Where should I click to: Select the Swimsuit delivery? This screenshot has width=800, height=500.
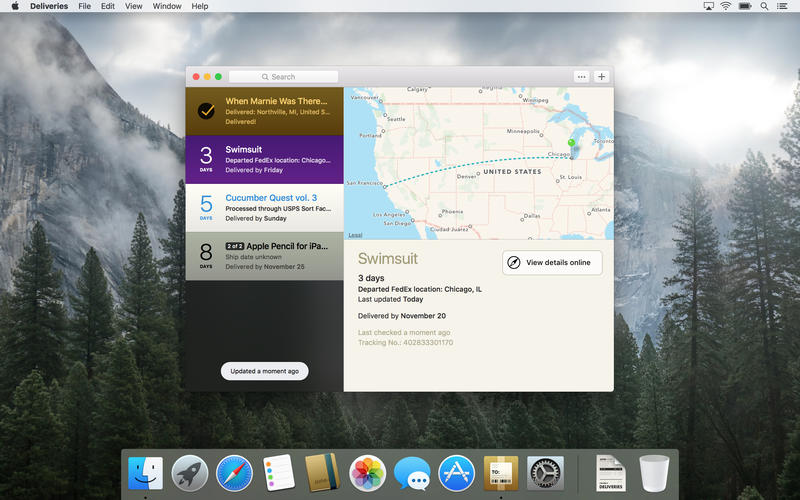click(264, 159)
